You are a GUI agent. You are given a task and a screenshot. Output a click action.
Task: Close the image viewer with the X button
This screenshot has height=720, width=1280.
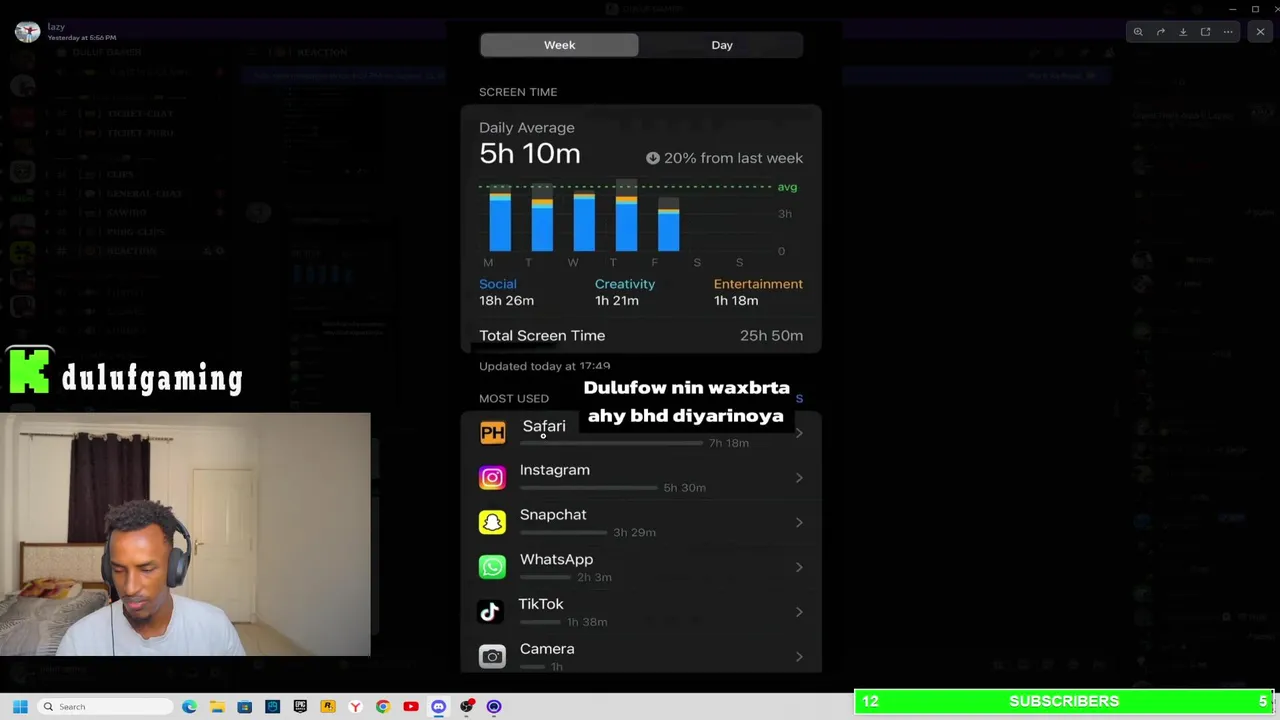click(x=1260, y=32)
